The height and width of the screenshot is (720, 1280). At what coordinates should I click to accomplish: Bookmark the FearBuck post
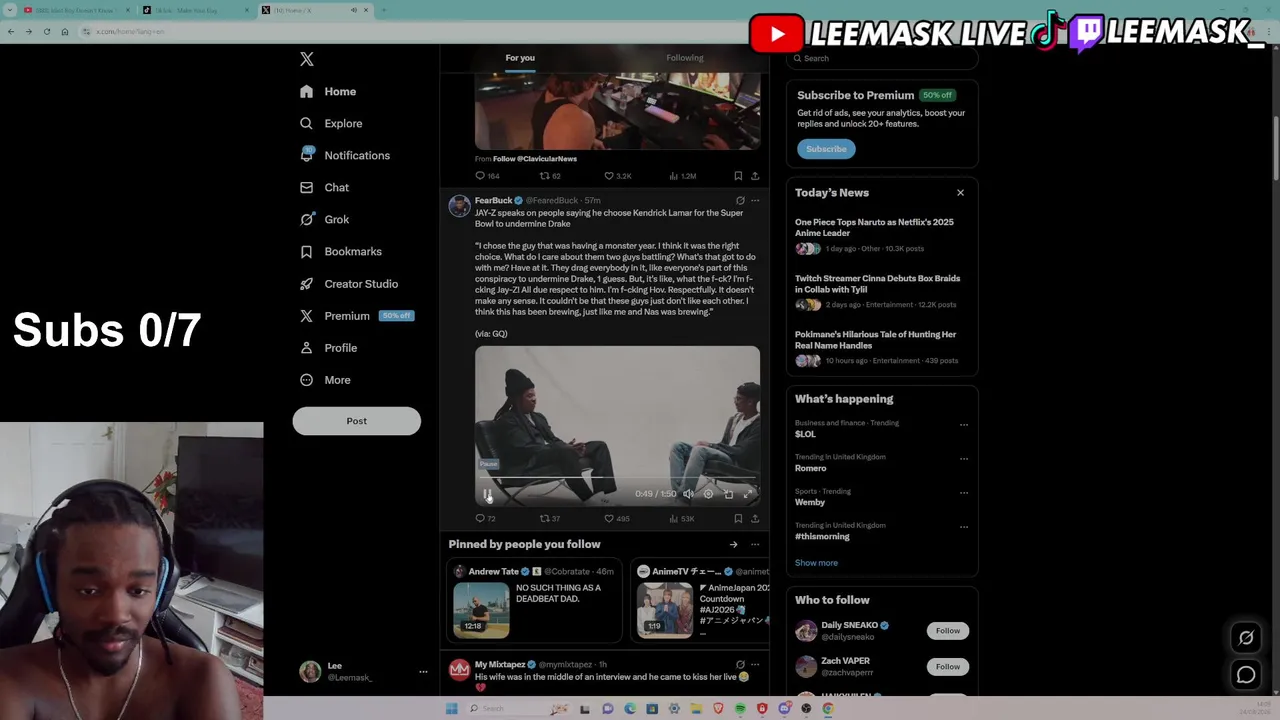[738, 518]
